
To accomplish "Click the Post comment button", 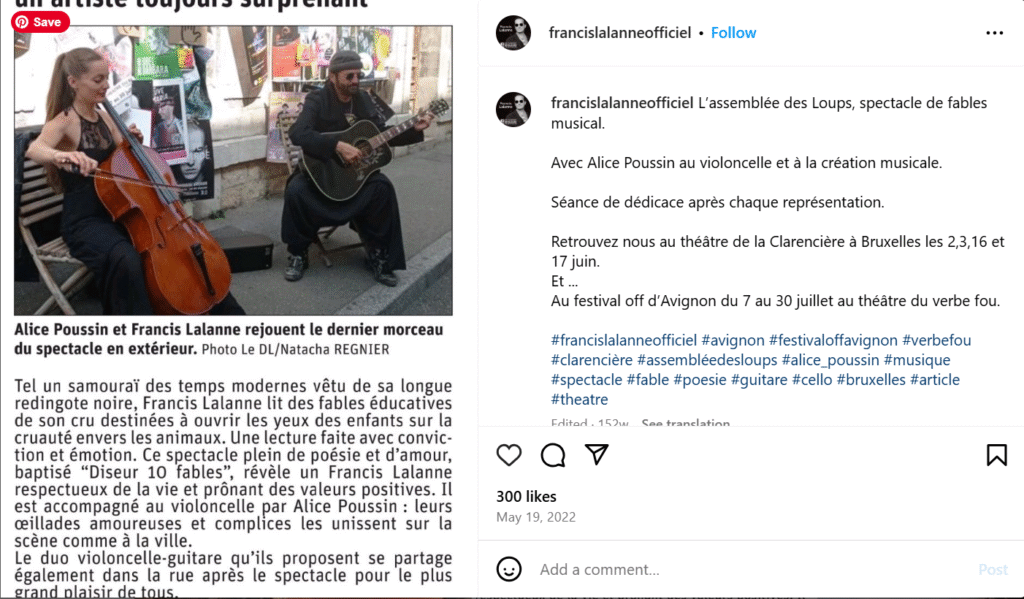I will pyautogui.click(x=993, y=570).
